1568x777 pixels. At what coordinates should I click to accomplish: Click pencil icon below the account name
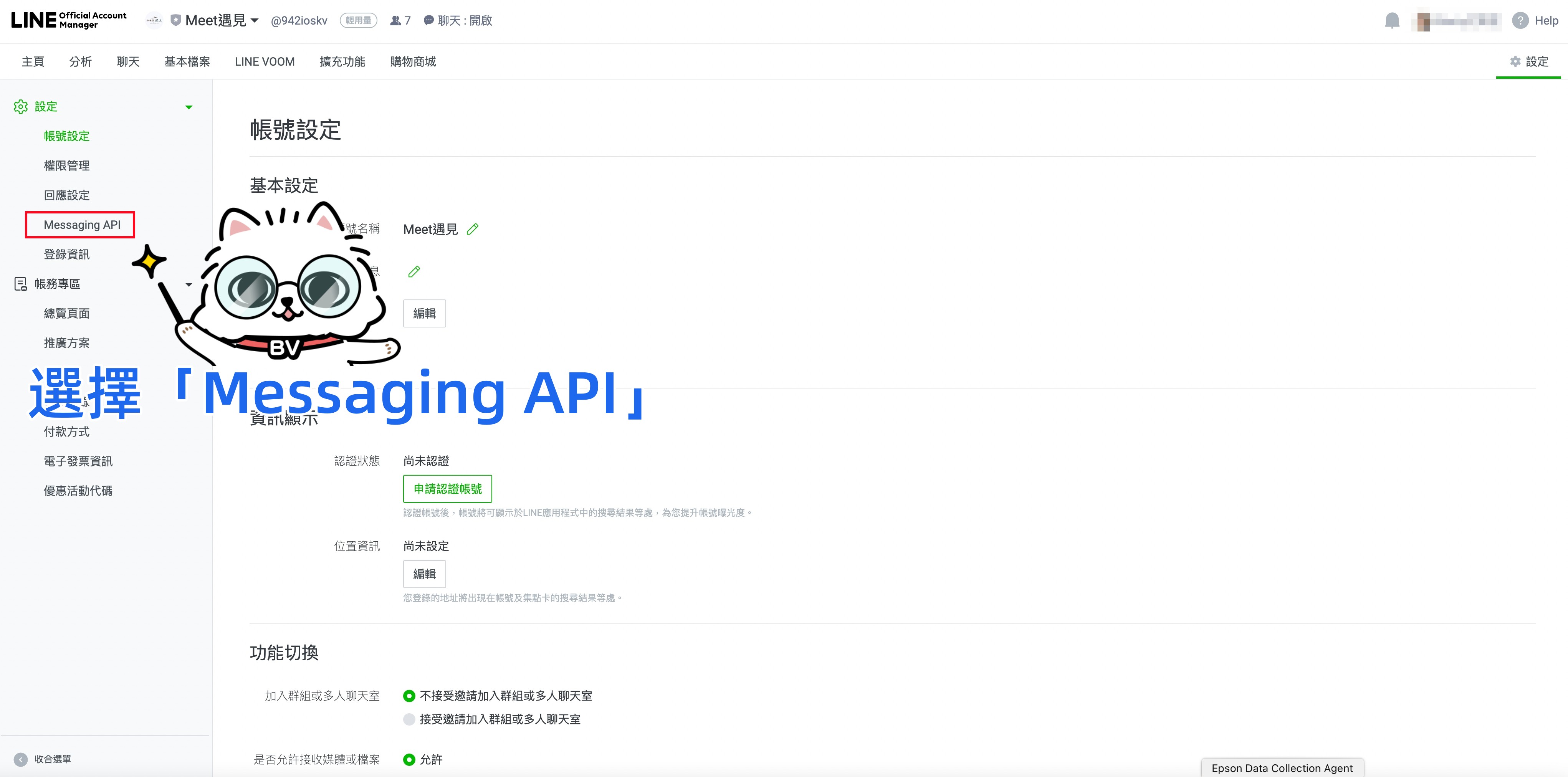414,271
